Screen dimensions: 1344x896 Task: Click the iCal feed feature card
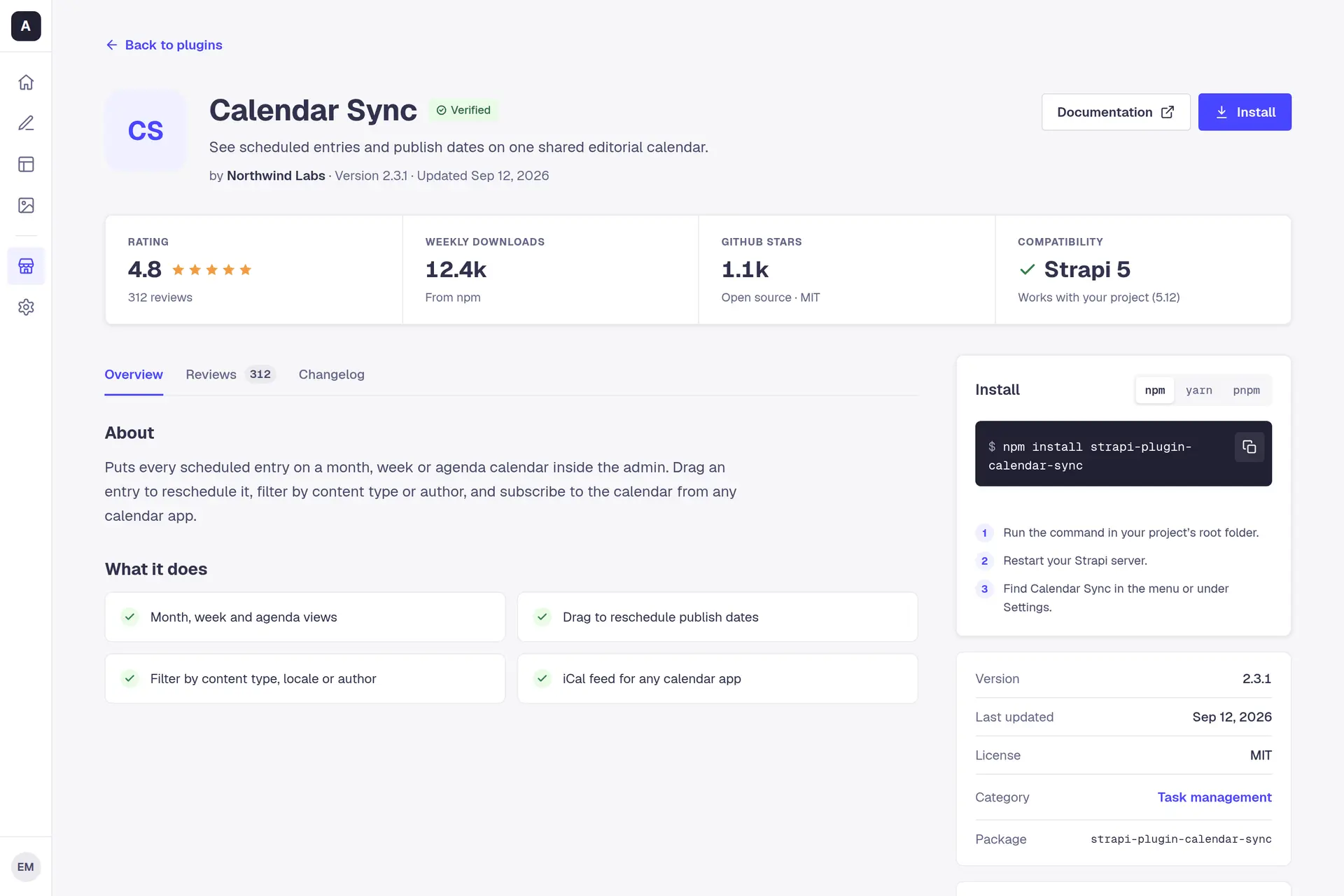coord(717,678)
